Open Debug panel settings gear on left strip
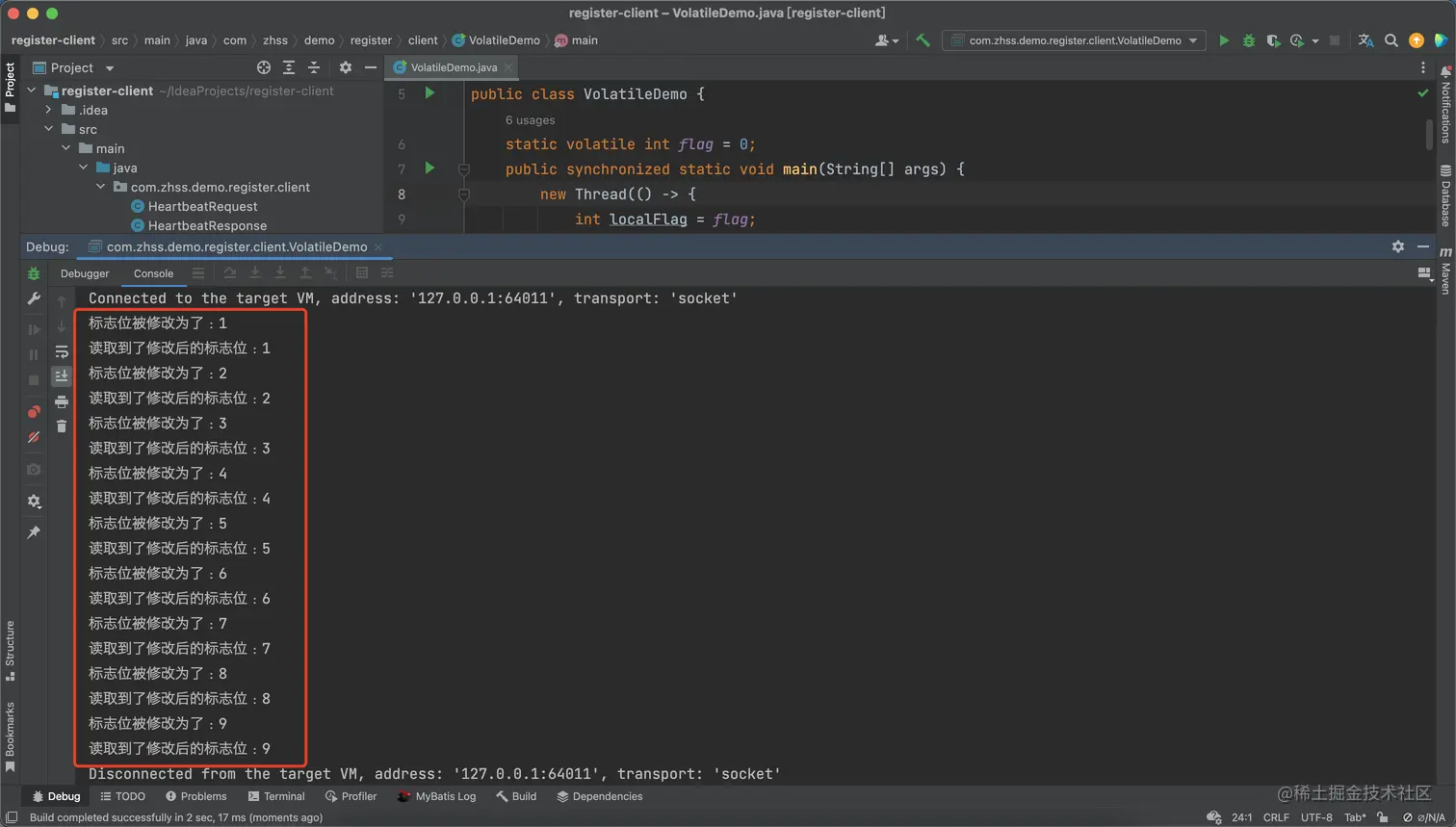This screenshot has width=1456, height=827. click(x=34, y=501)
